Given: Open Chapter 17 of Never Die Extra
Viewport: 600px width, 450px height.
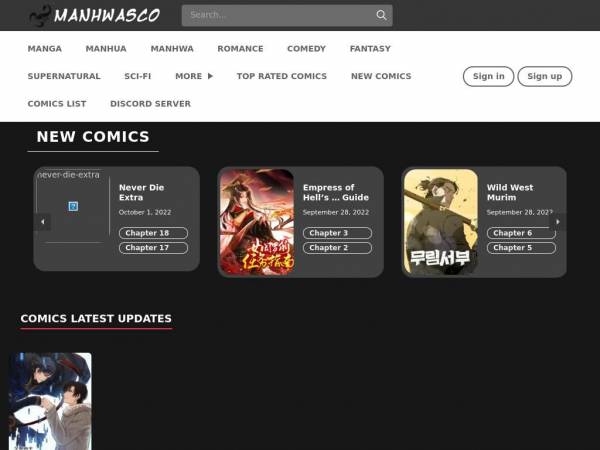Looking at the screenshot, I should (153, 248).
